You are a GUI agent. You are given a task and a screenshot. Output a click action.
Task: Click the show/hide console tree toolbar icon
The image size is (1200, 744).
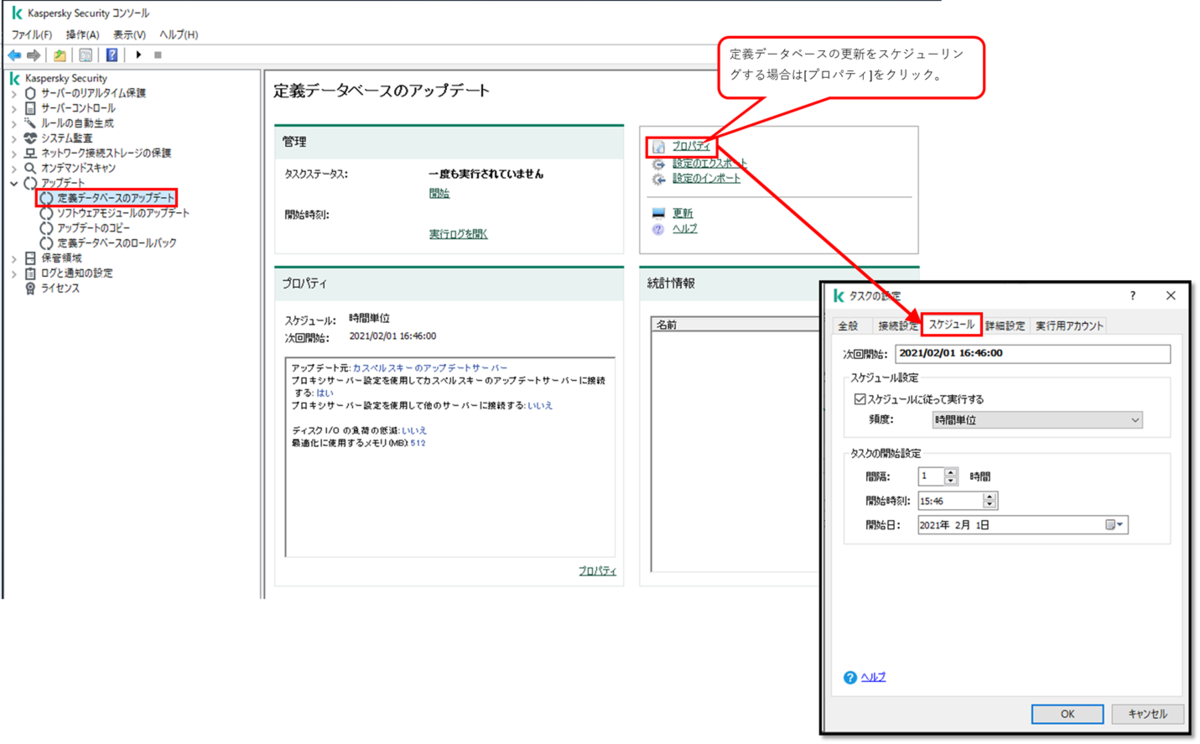[86, 55]
